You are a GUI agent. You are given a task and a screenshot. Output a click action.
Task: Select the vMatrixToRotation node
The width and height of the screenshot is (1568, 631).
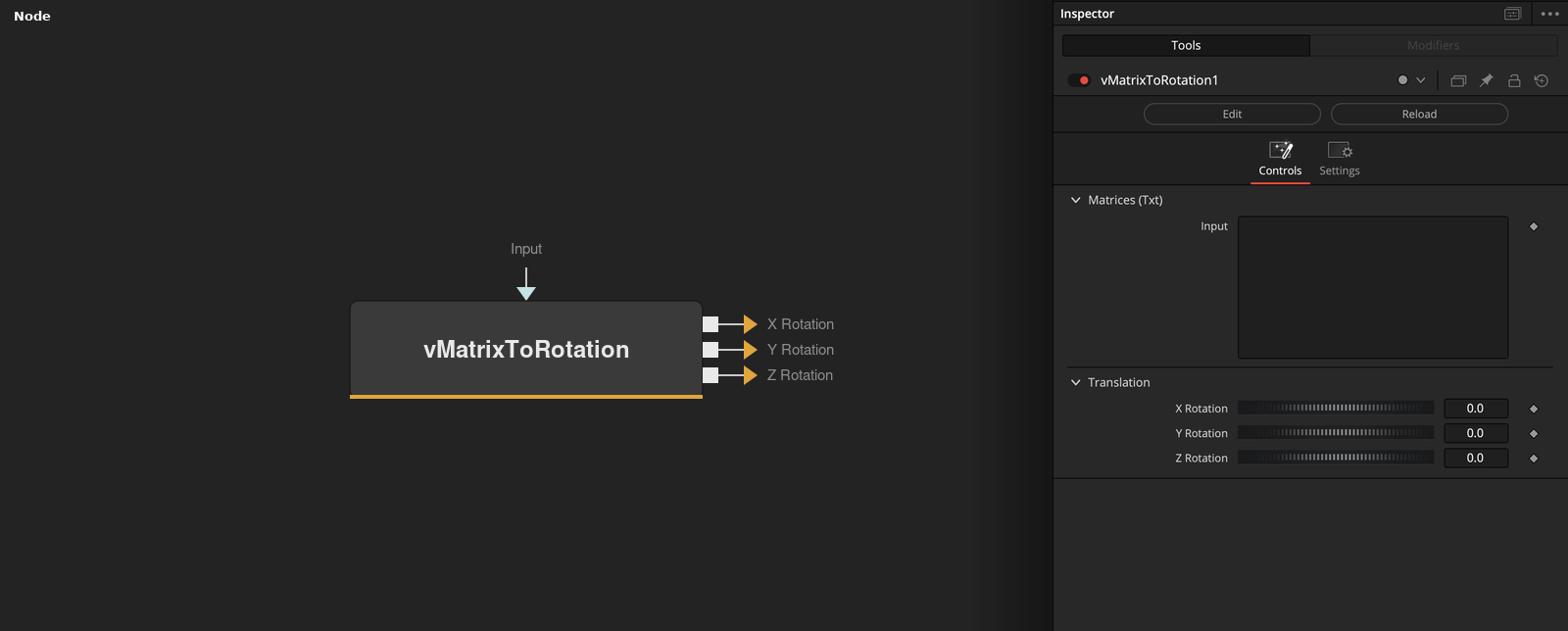(x=526, y=350)
